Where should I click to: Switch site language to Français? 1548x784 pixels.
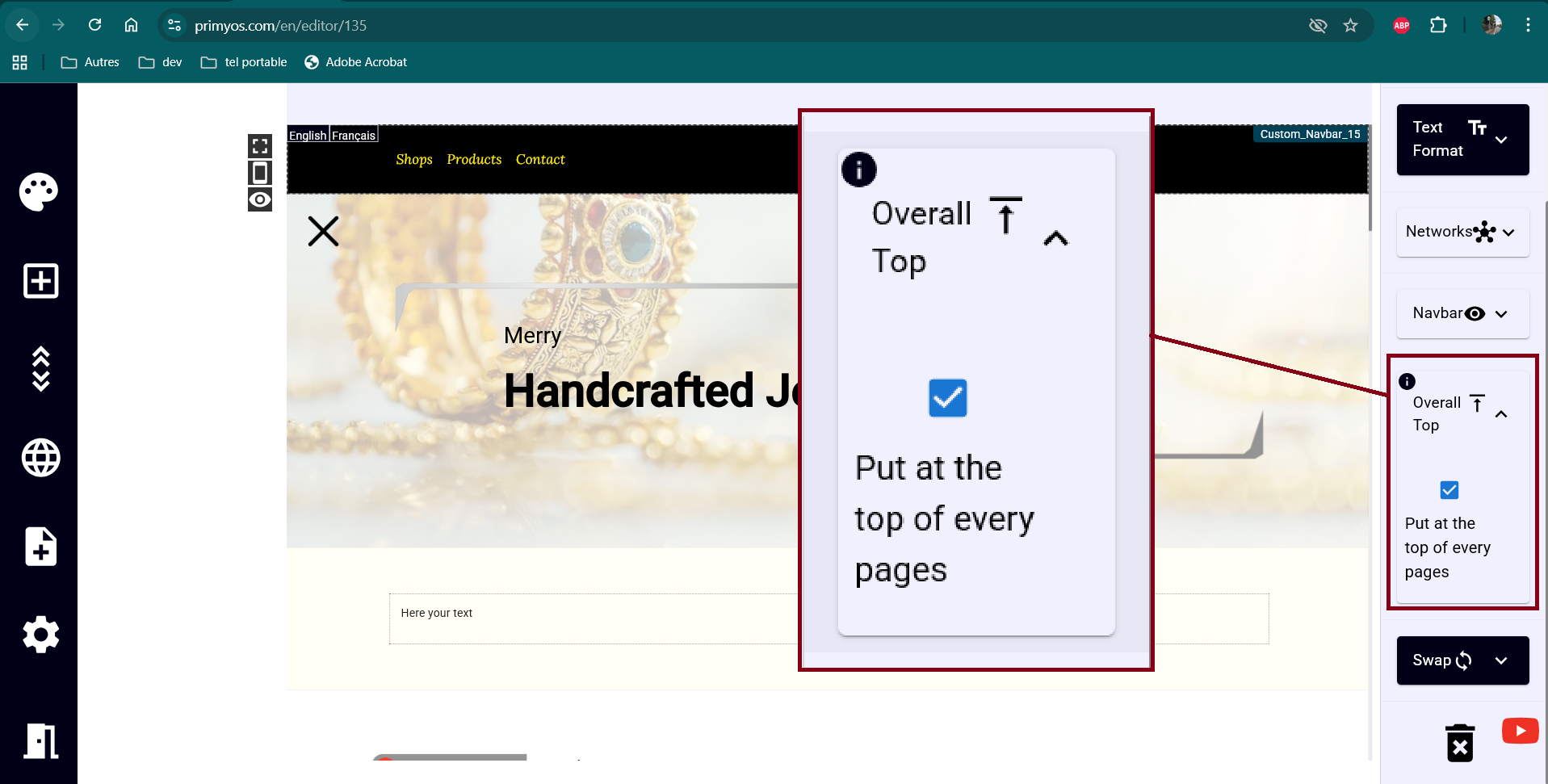tap(354, 136)
